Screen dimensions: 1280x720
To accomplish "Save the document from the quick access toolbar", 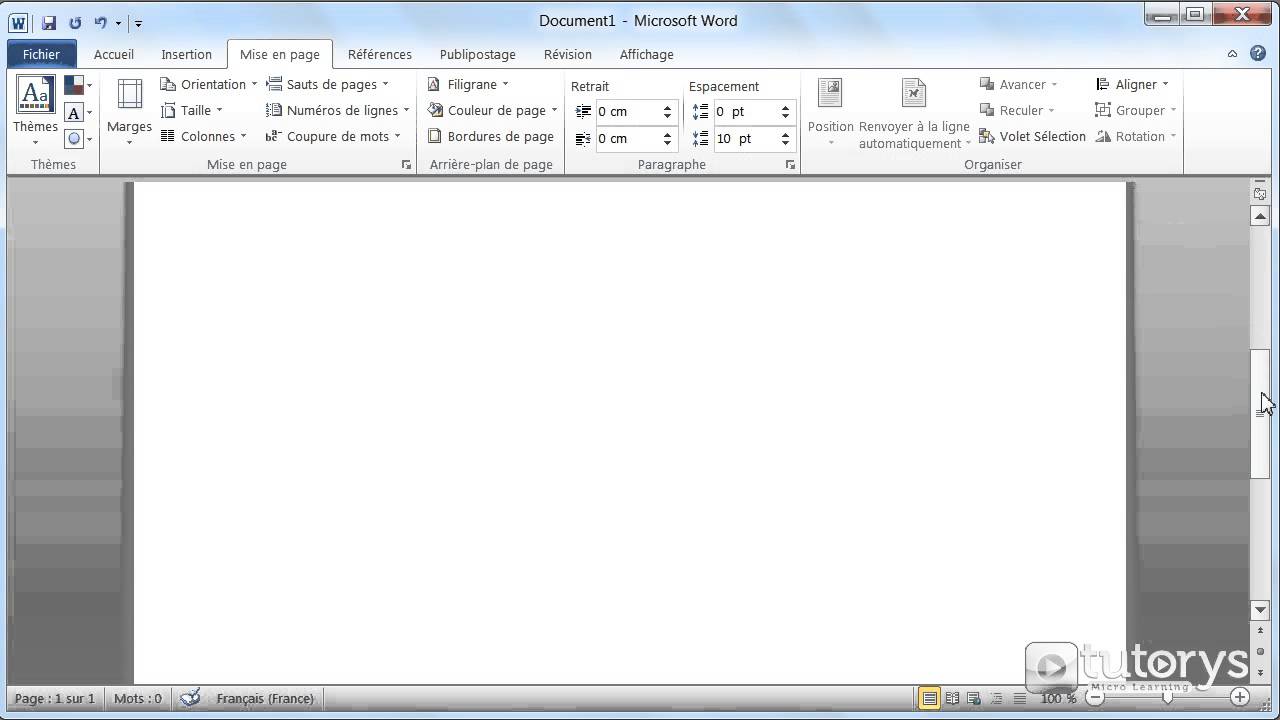I will [48, 22].
